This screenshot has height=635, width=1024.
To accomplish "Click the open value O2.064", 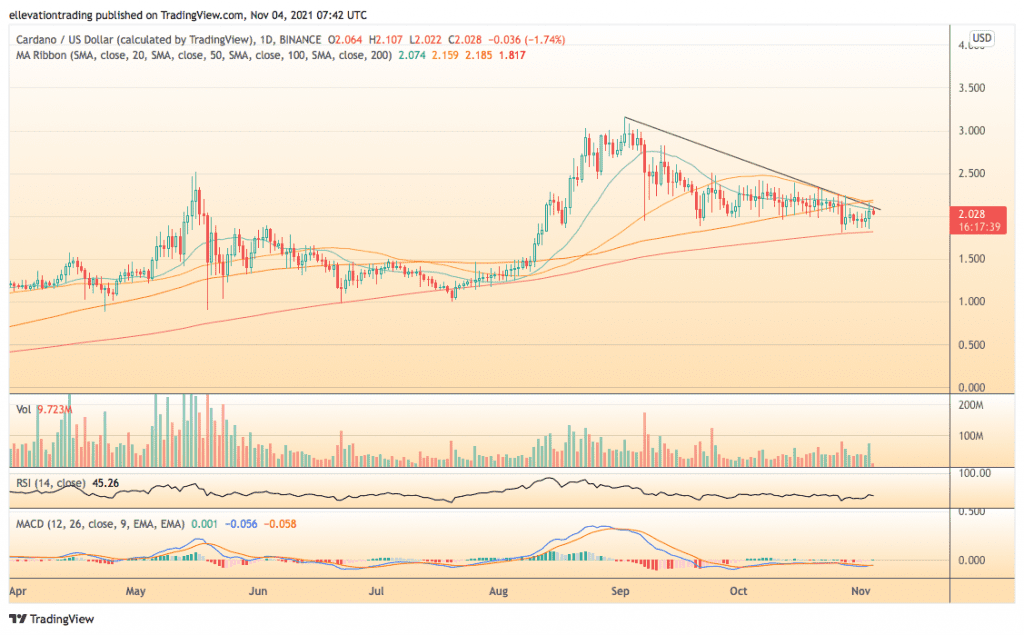I will (345, 40).
